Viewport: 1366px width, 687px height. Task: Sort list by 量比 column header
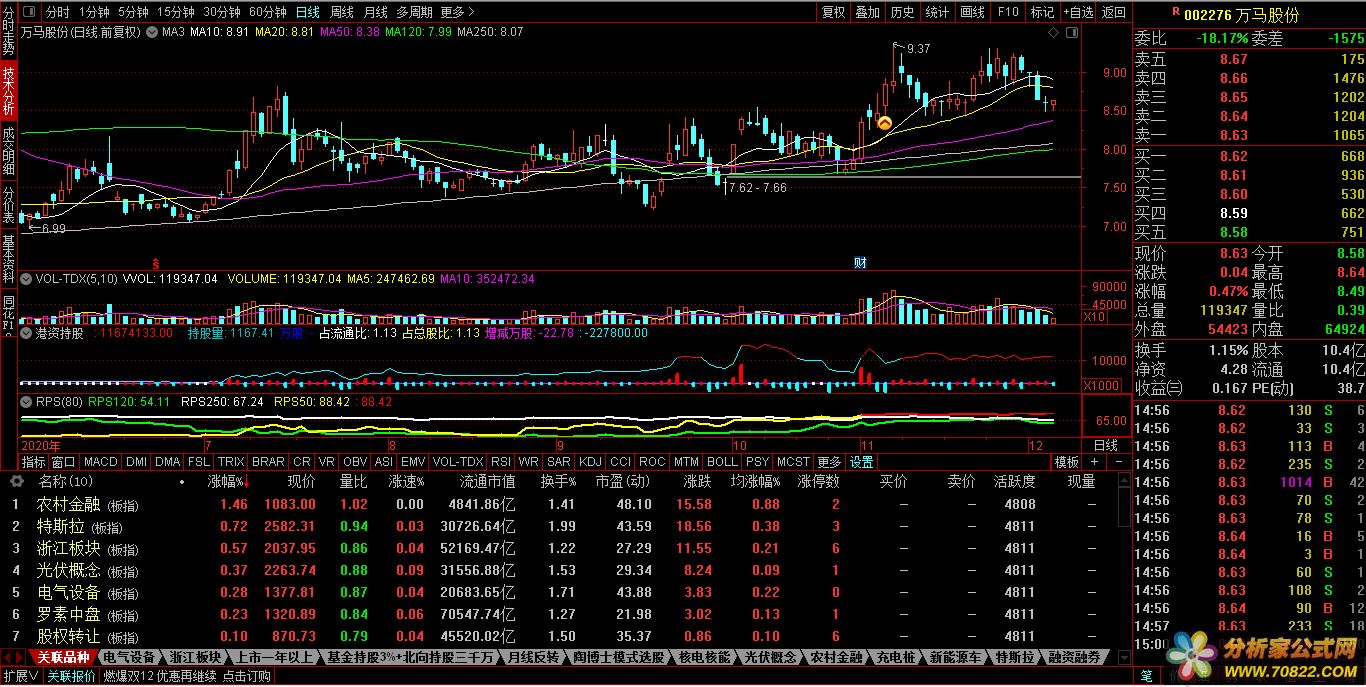353,481
